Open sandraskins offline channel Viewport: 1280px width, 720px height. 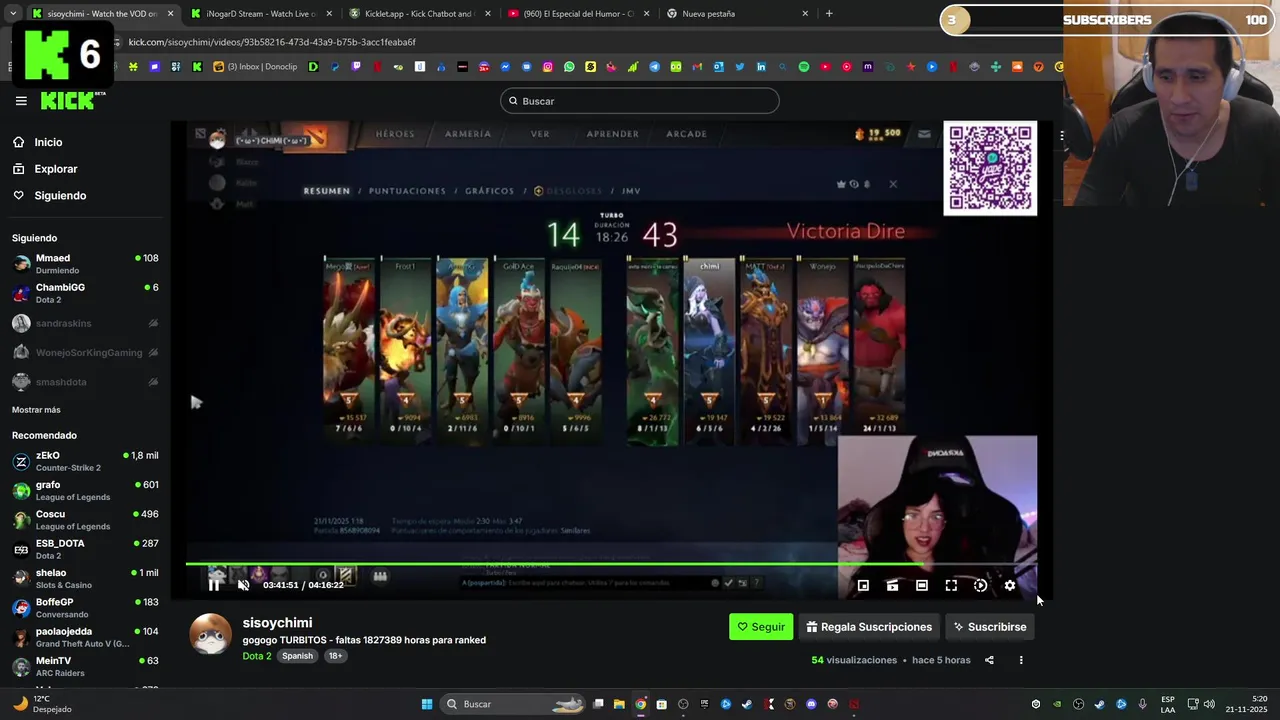tap(85, 323)
